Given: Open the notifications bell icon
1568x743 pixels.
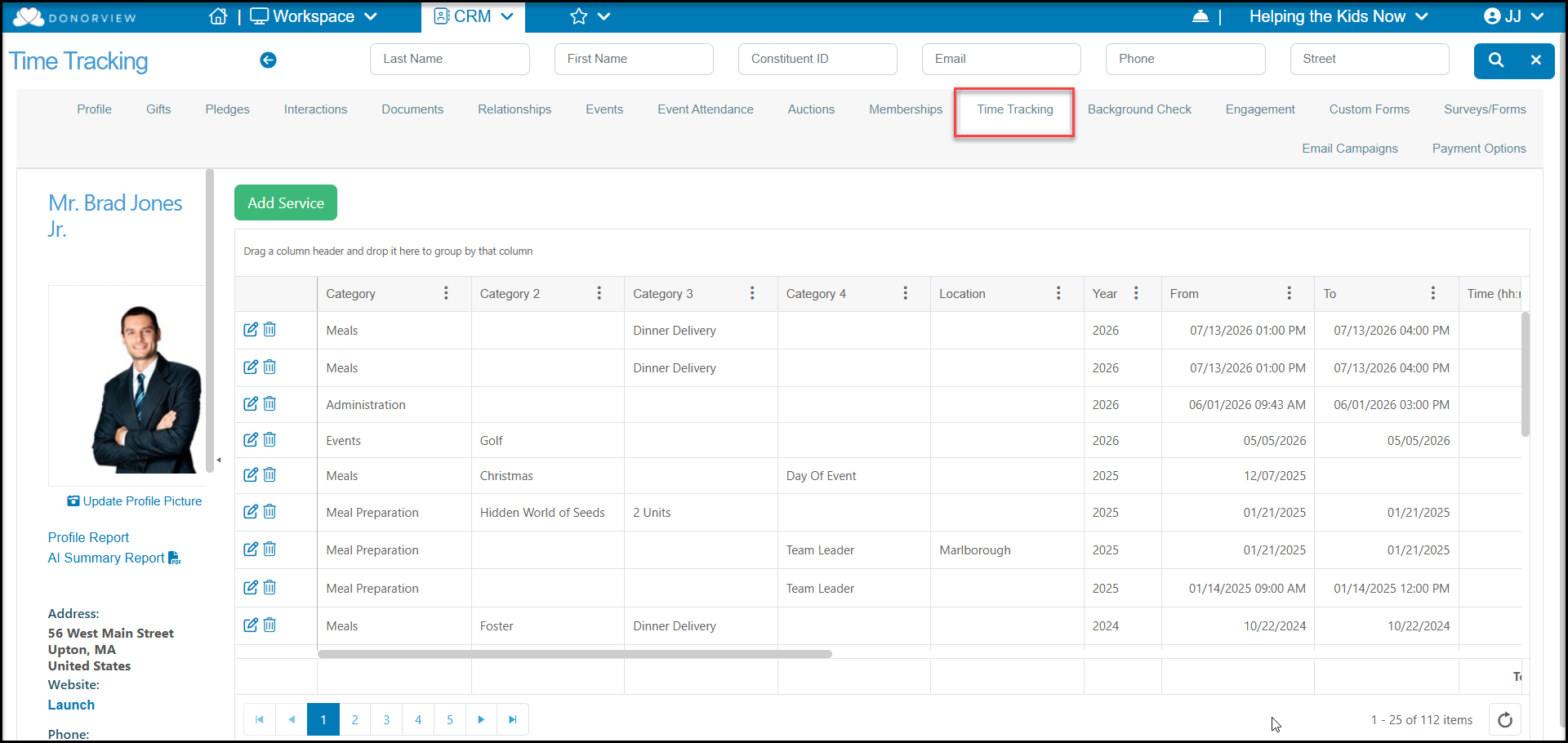Looking at the screenshot, I should click(1200, 16).
